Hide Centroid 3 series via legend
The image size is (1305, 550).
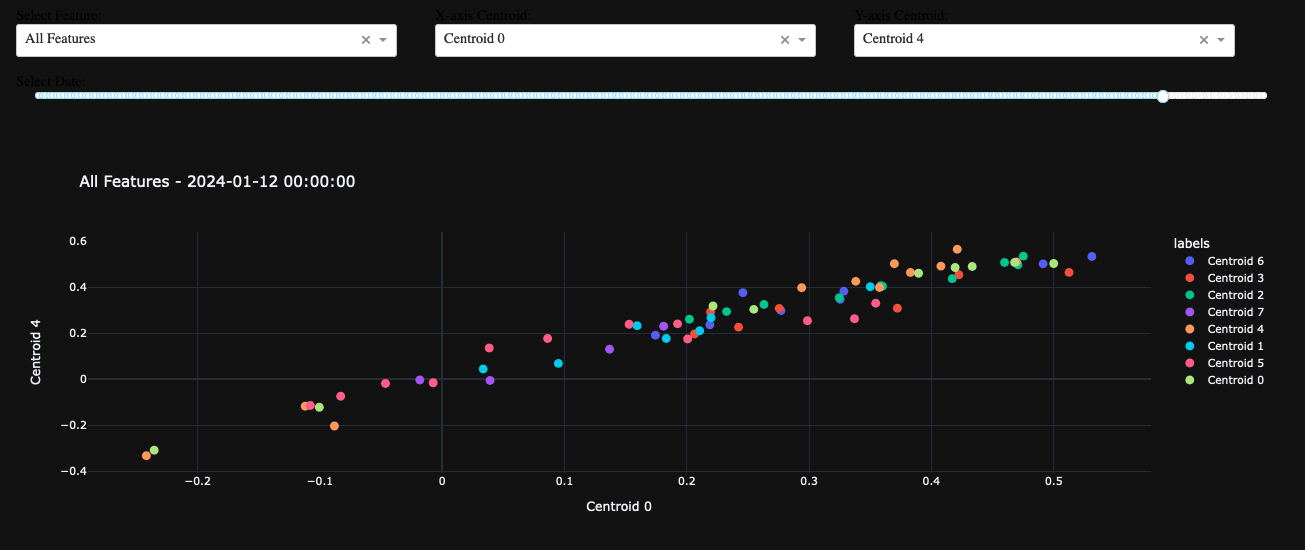tap(1235, 278)
